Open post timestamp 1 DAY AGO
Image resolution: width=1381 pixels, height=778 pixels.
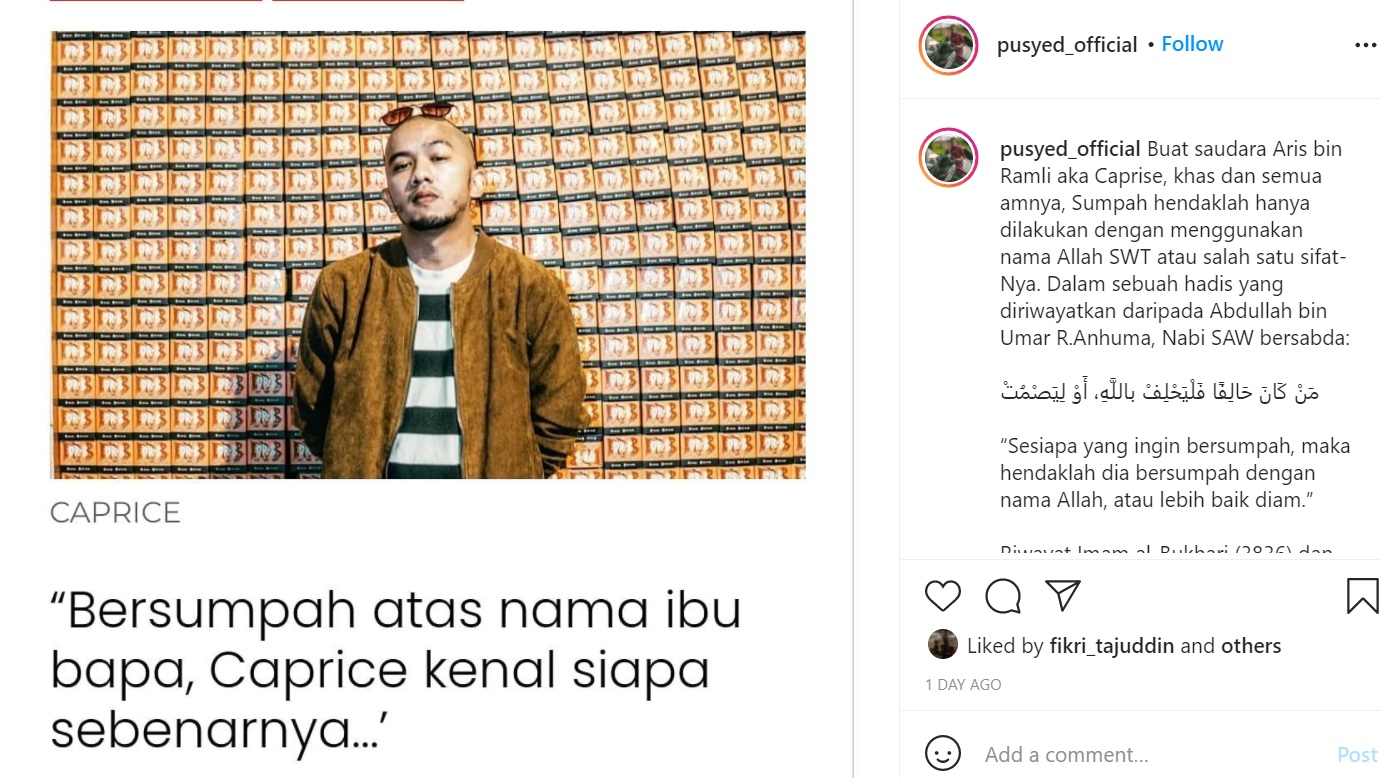(963, 685)
